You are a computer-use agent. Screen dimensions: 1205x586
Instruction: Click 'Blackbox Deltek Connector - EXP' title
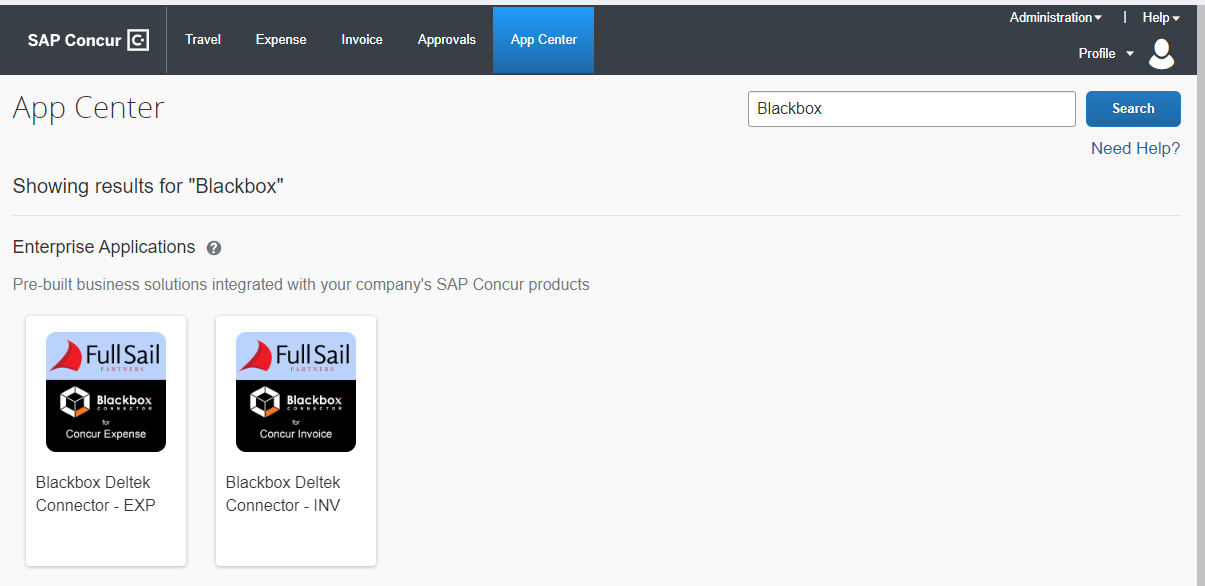point(96,494)
